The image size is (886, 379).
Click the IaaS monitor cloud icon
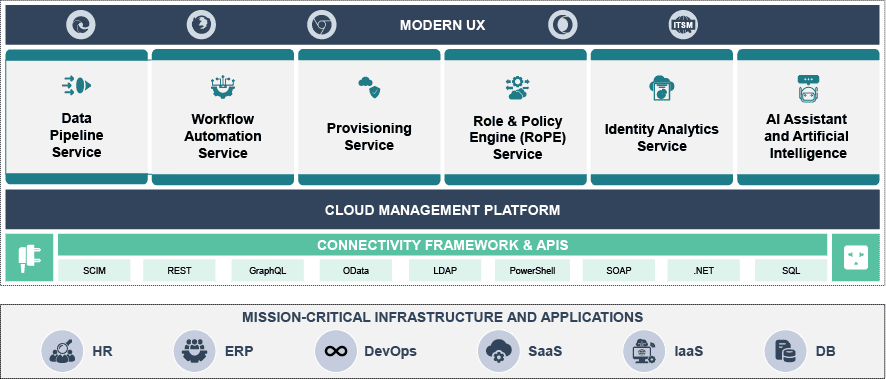[x=644, y=351]
